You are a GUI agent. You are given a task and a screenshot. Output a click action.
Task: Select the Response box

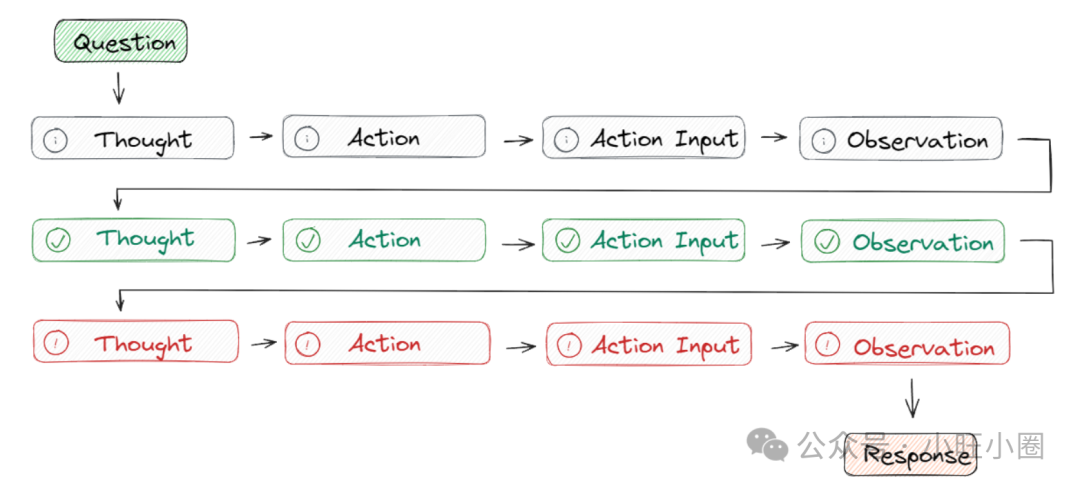910,457
